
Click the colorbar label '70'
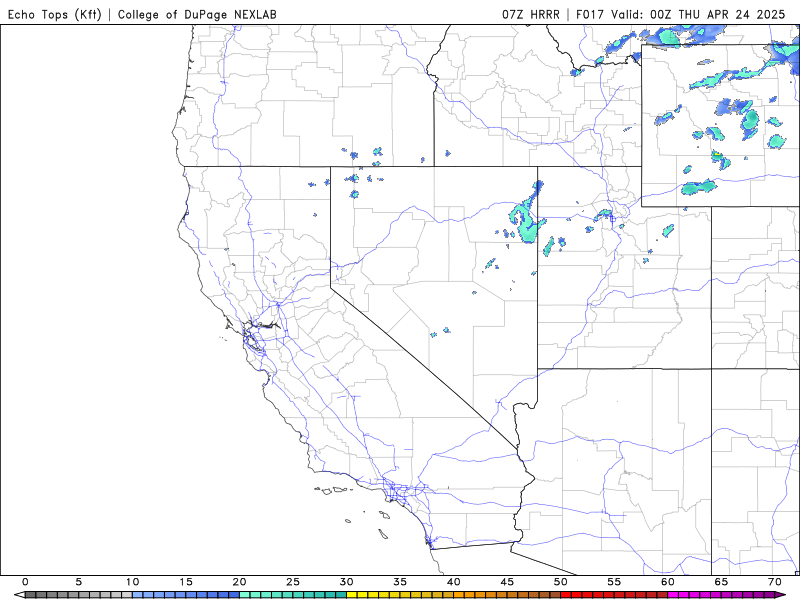coord(775,582)
